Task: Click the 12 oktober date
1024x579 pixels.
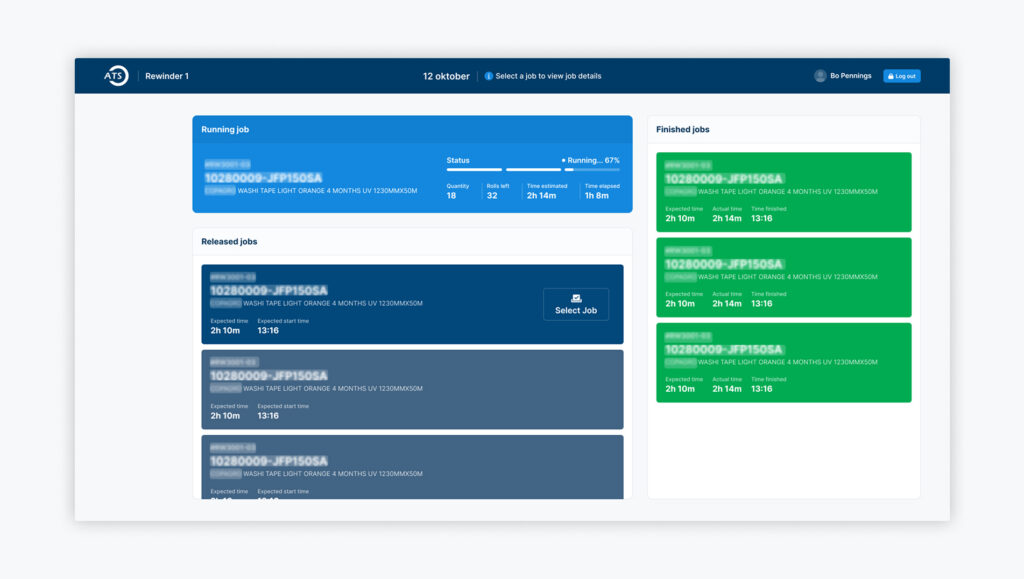Action: pos(446,76)
